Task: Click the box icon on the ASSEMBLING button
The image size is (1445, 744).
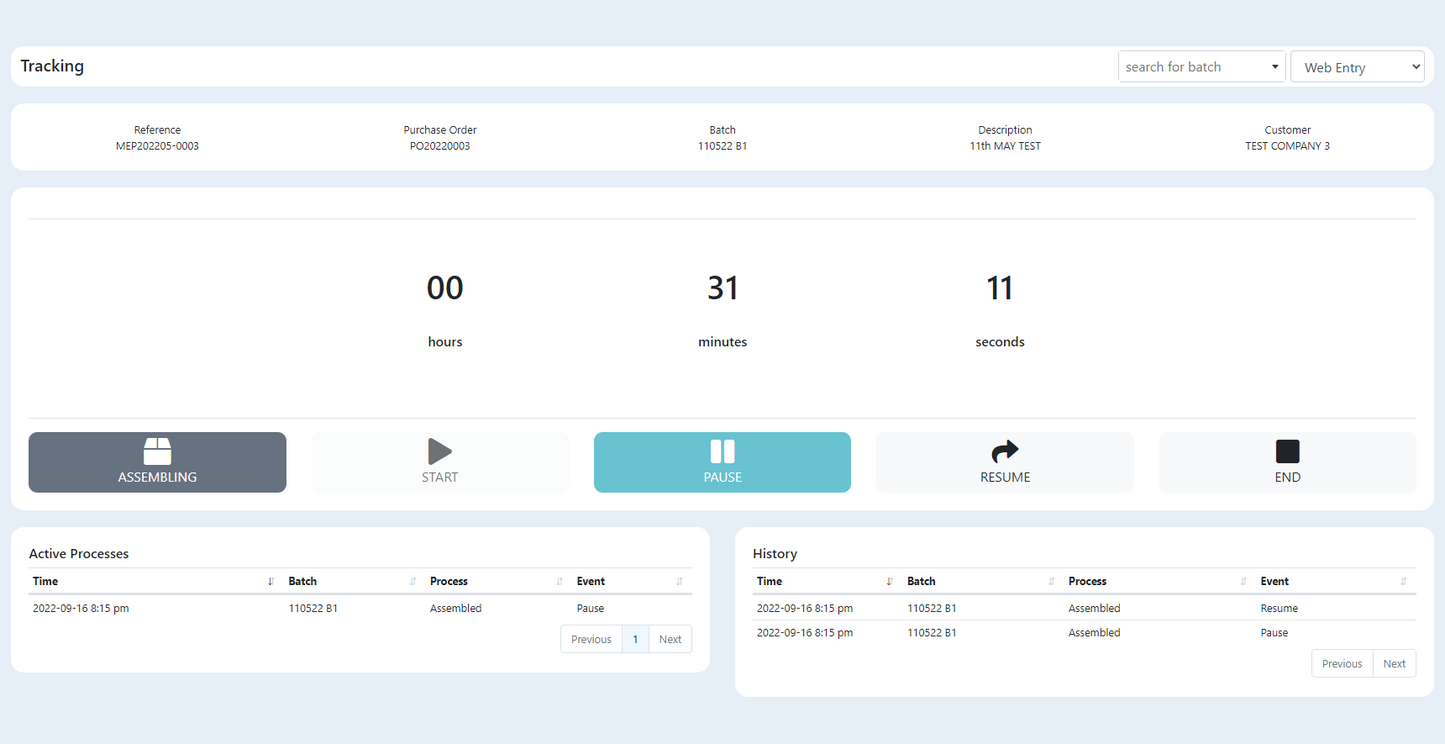Action: [x=157, y=450]
